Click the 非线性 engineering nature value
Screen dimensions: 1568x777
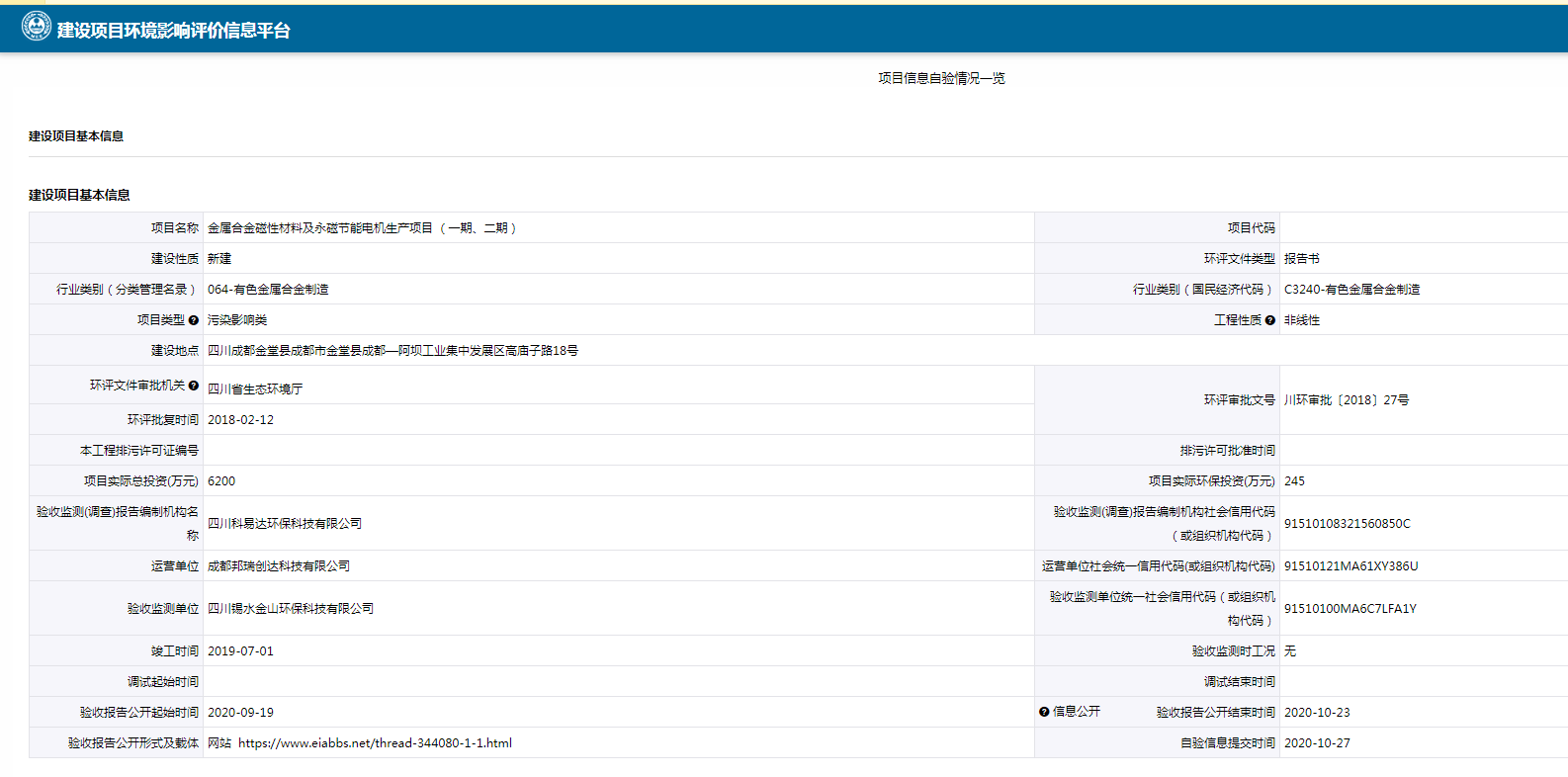click(x=1302, y=320)
